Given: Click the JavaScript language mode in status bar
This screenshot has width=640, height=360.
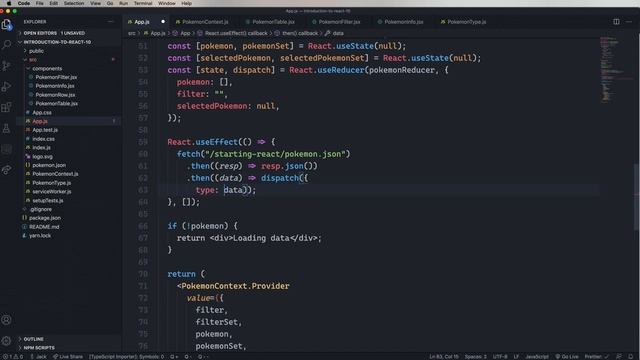Looking at the screenshot, I should pyautogui.click(x=537, y=357).
